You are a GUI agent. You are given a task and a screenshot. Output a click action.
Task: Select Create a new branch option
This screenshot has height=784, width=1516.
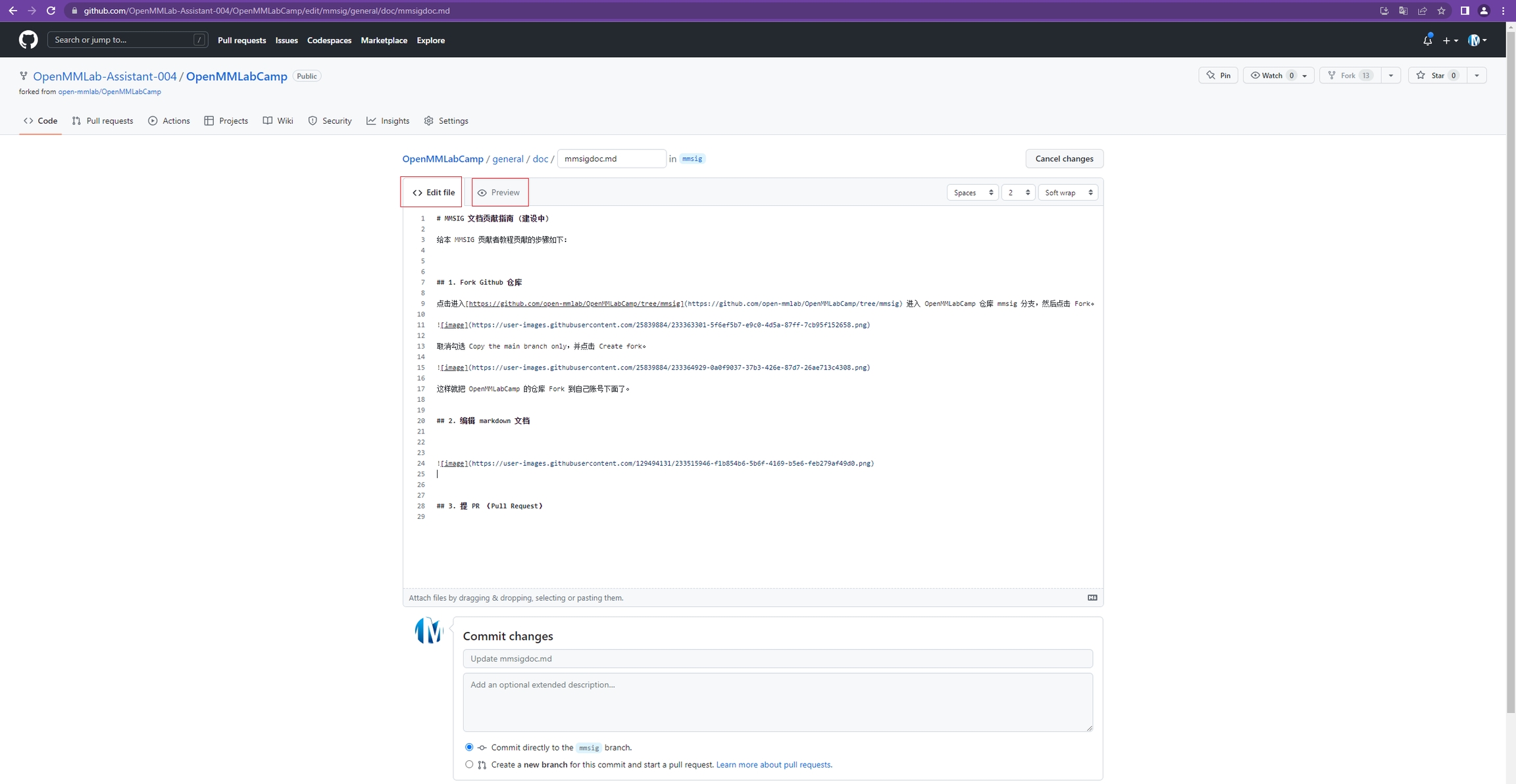469,764
